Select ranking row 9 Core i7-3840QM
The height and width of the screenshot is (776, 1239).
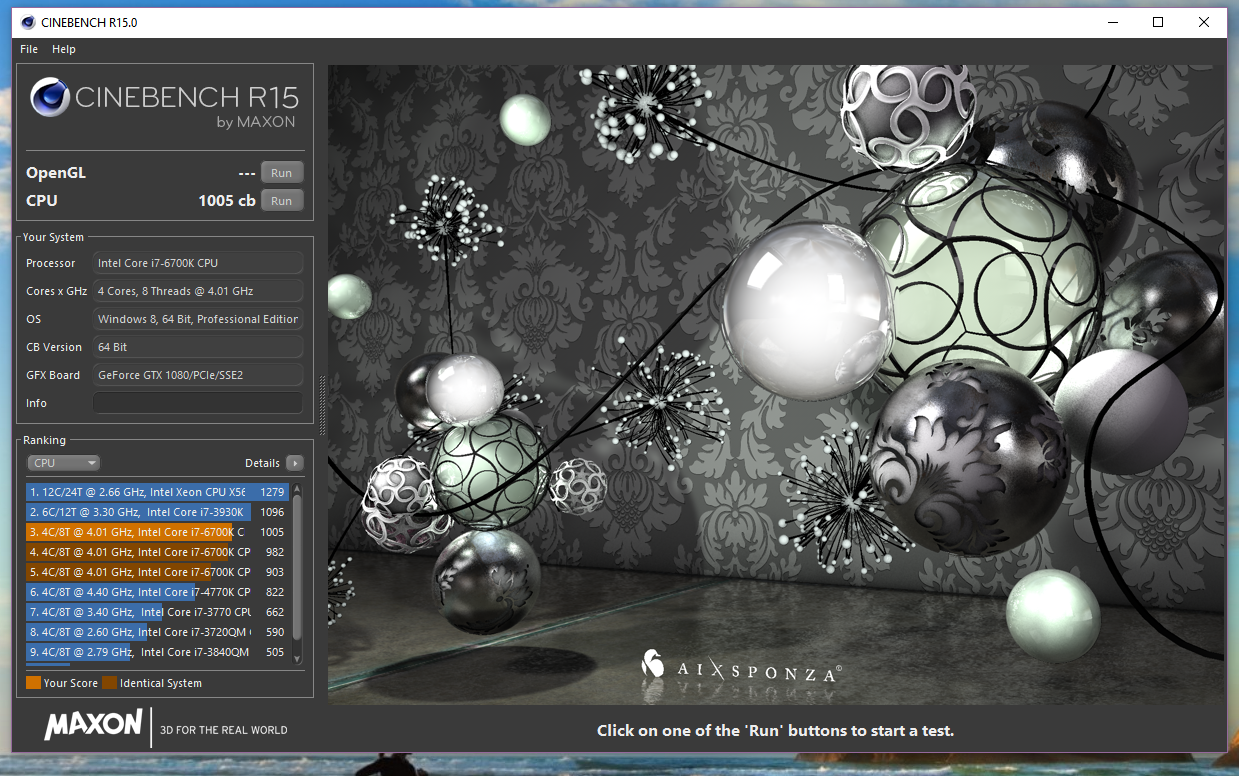[x=158, y=652]
